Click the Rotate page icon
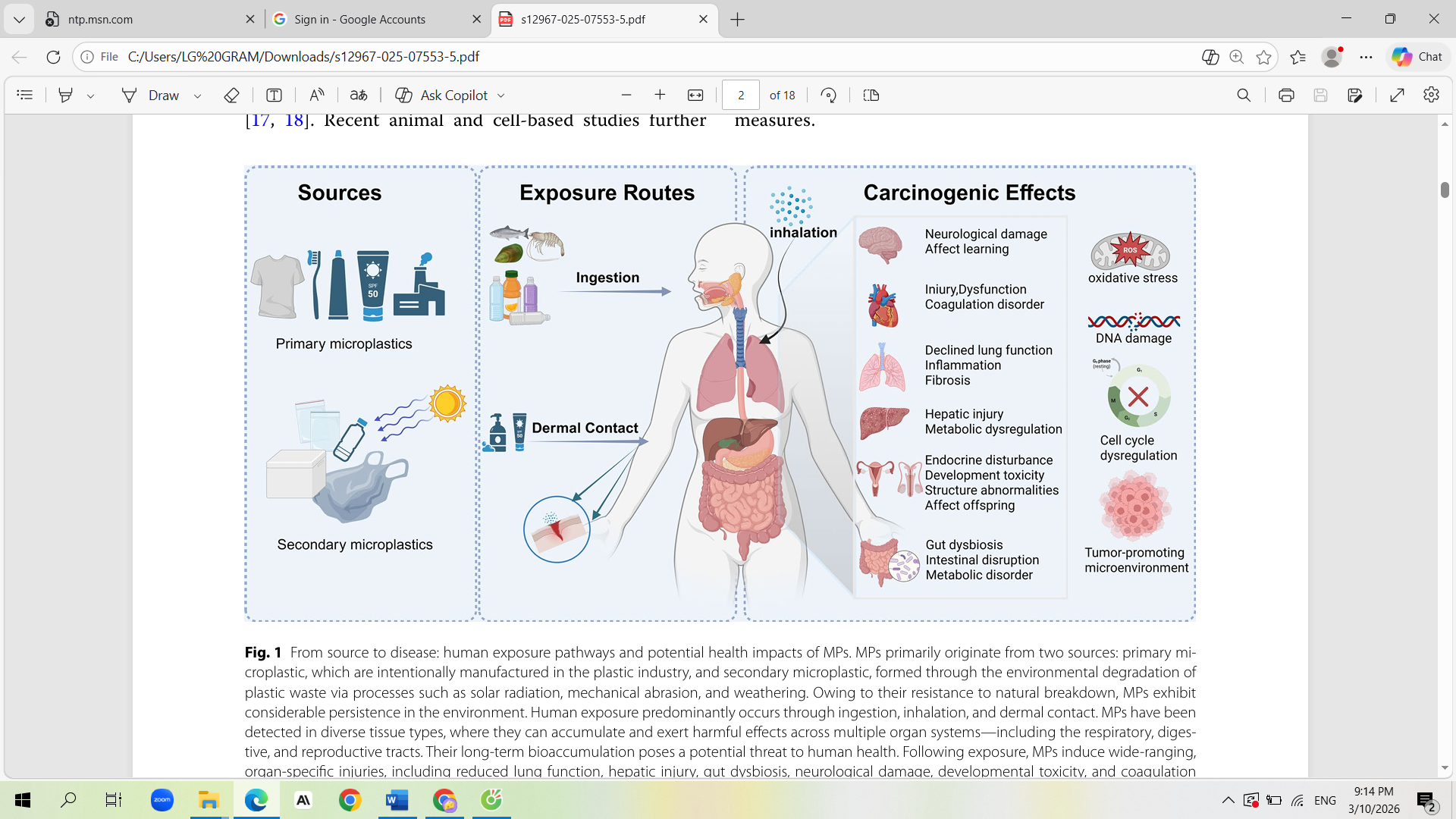 click(x=829, y=95)
